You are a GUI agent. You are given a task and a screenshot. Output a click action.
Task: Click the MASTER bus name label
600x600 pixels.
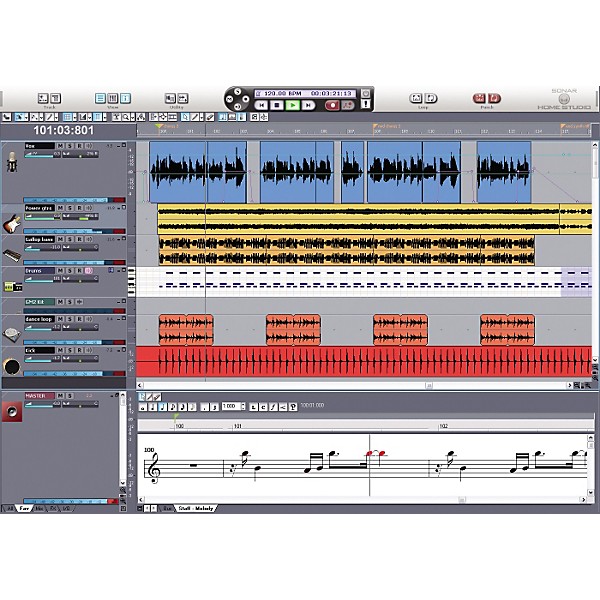40,396
